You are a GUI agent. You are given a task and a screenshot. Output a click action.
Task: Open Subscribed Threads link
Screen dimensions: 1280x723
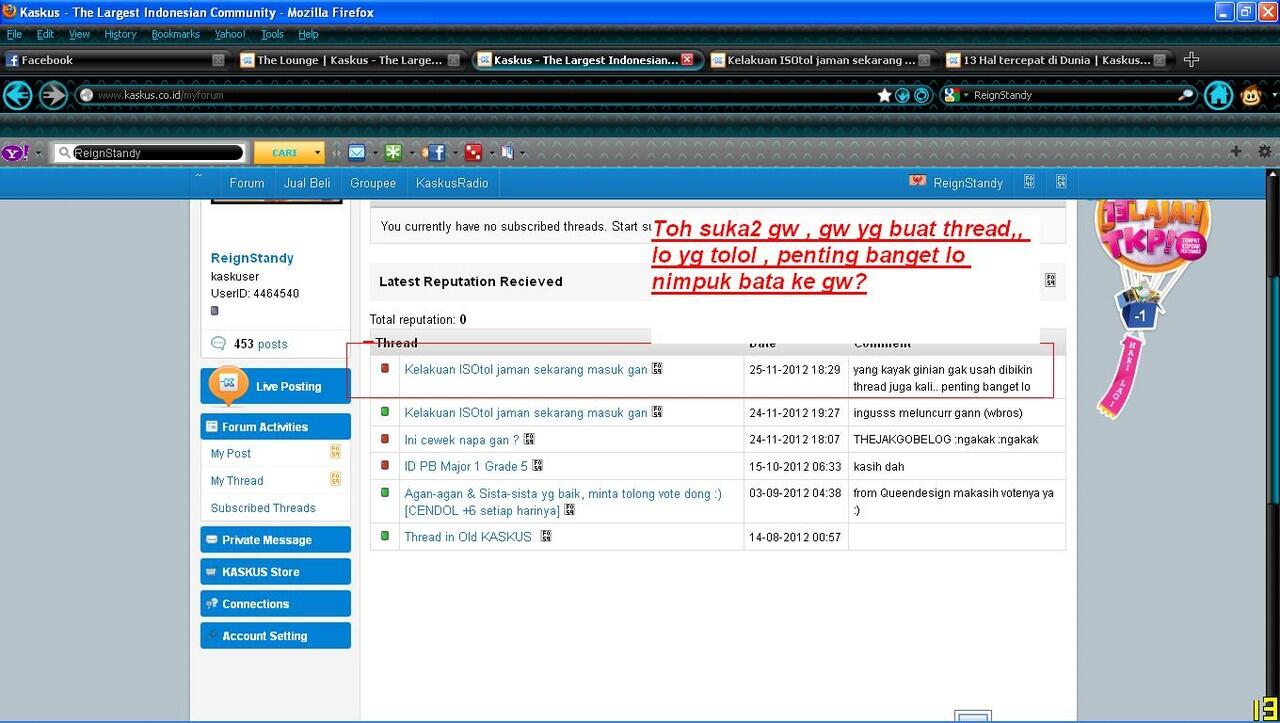[263, 508]
